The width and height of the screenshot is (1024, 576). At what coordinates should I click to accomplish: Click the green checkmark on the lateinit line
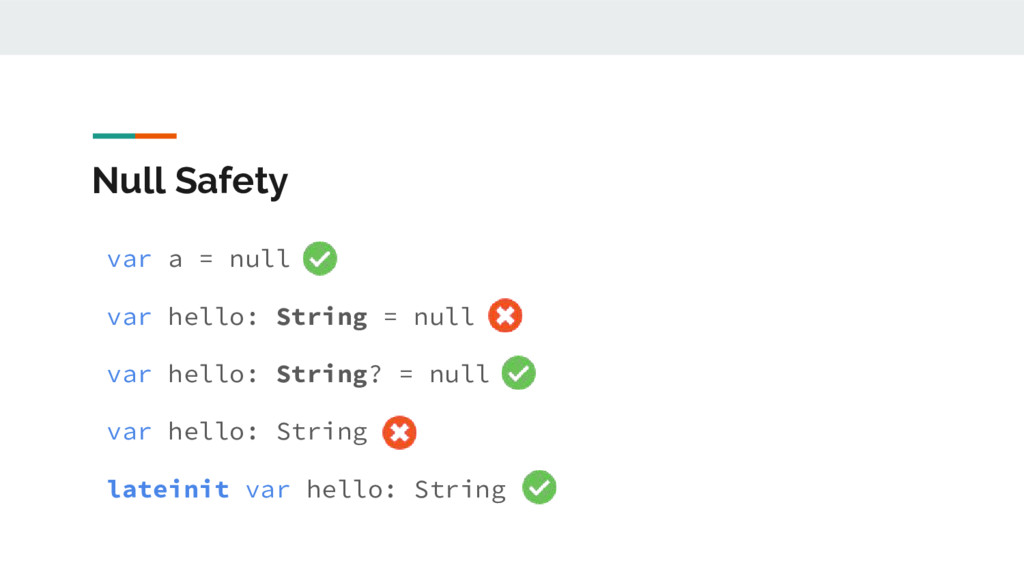coord(539,487)
